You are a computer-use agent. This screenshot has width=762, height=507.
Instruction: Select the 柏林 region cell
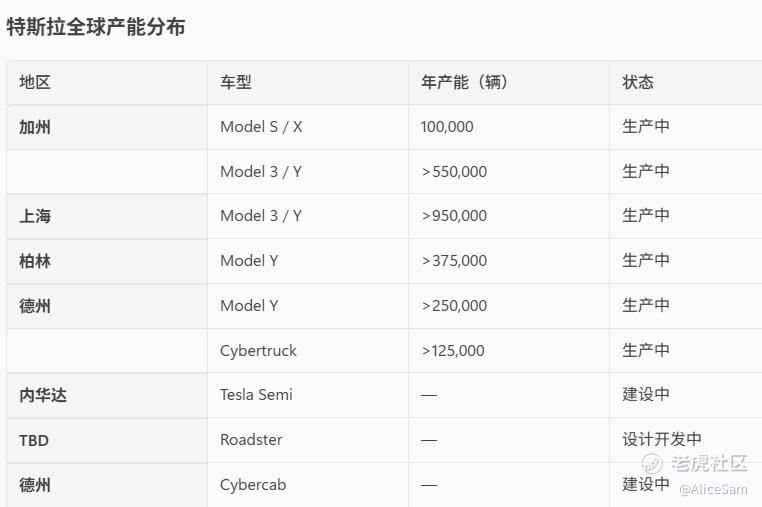point(35,261)
